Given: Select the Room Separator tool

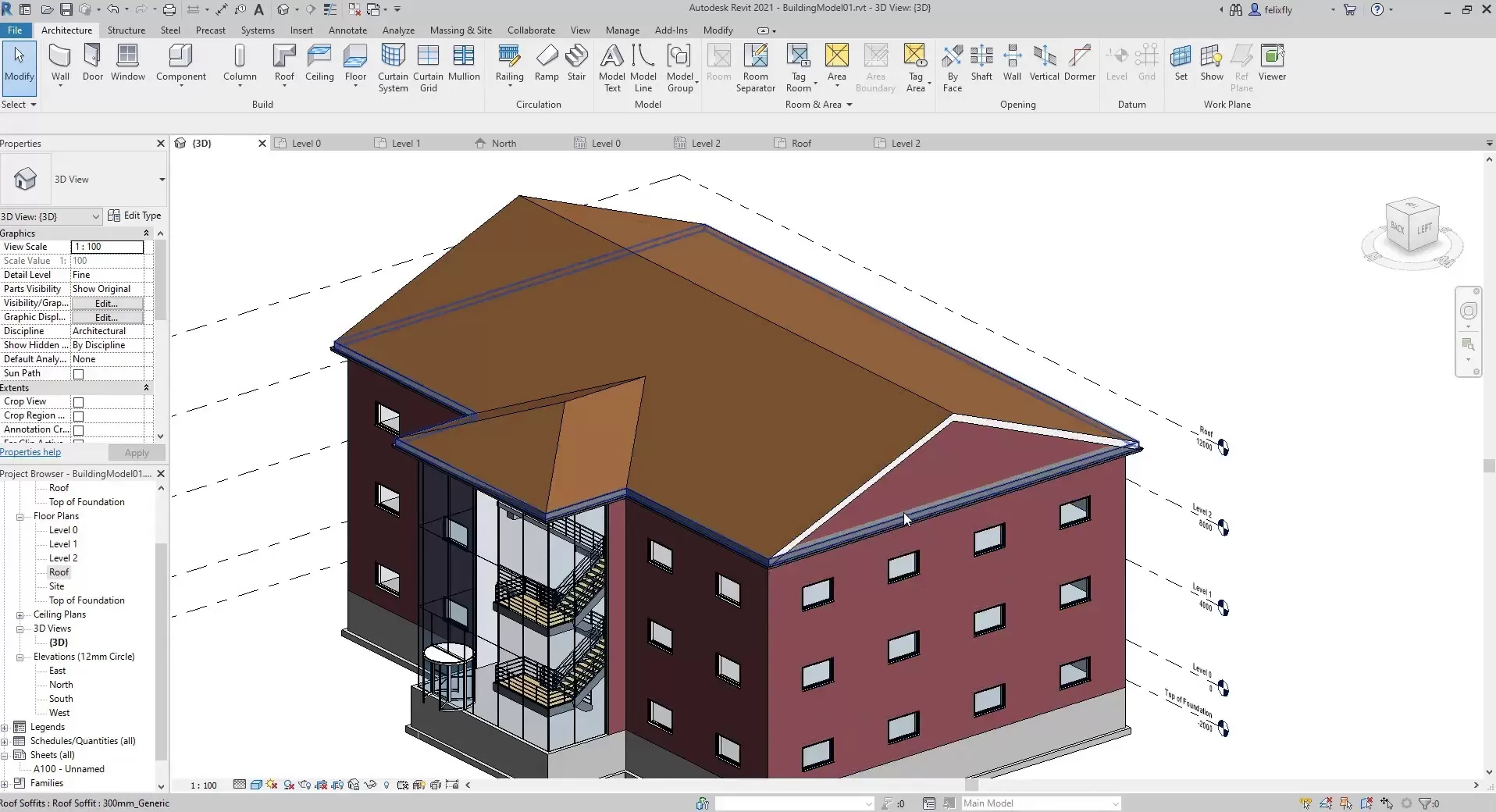Looking at the screenshot, I should pos(754,66).
